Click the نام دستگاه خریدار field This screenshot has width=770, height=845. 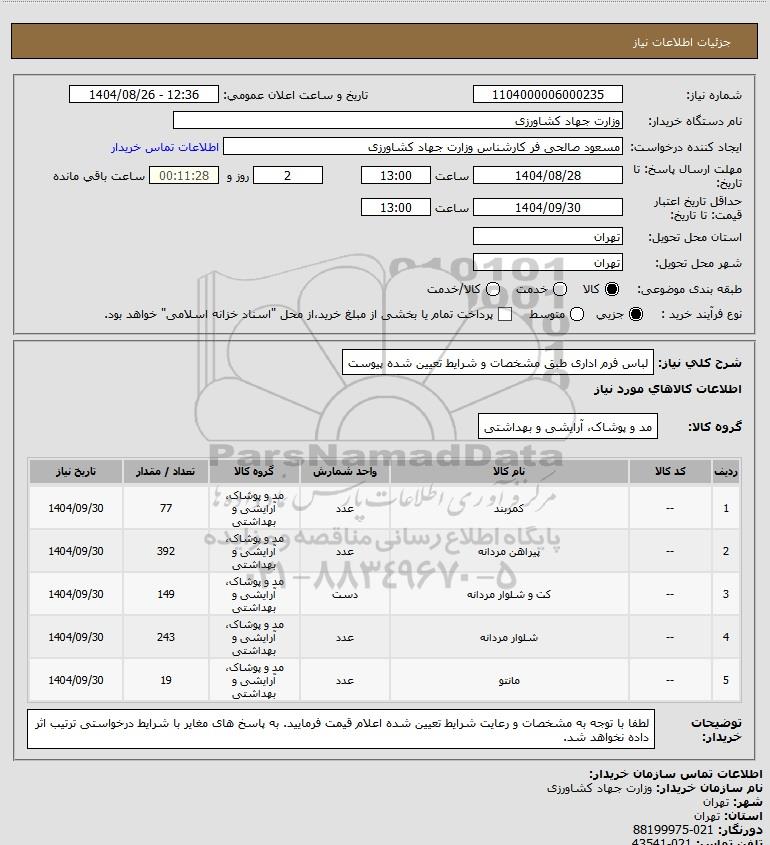(398, 120)
